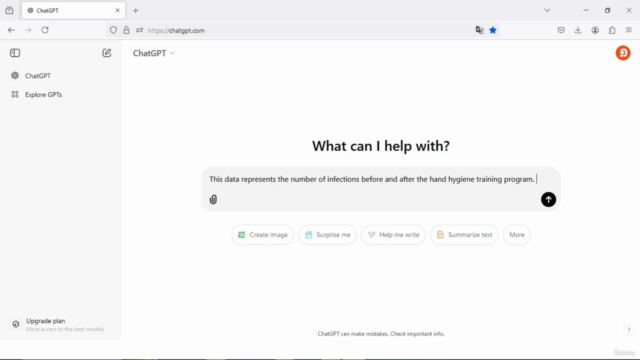Image resolution: width=640 pixels, height=360 pixels.
Task: Open the Firefox account icon
Action: [x=595, y=30]
